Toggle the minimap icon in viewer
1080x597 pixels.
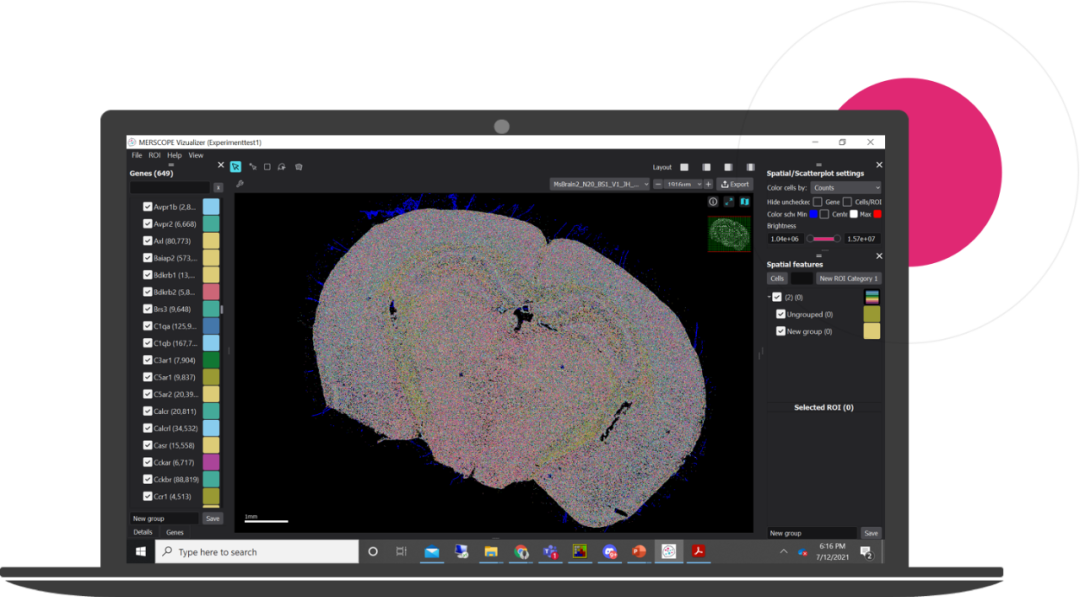coord(744,202)
